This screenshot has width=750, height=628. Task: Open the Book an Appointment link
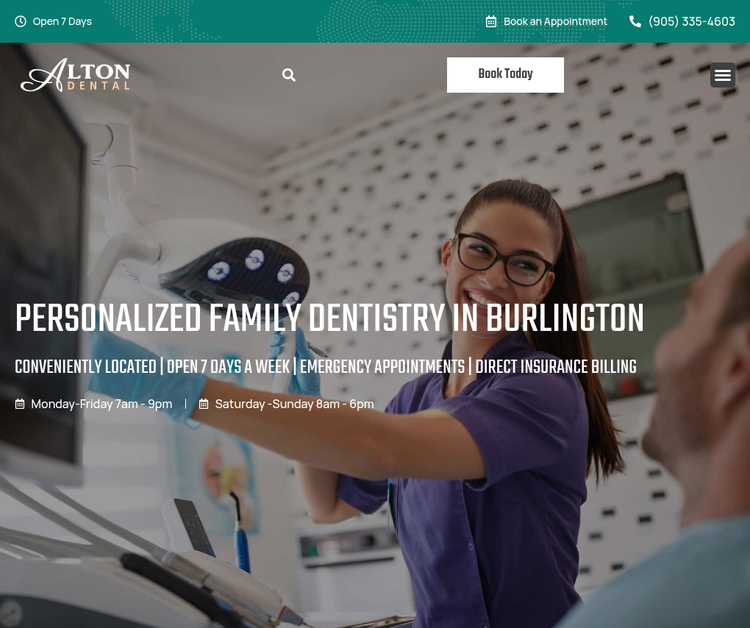(555, 21)
